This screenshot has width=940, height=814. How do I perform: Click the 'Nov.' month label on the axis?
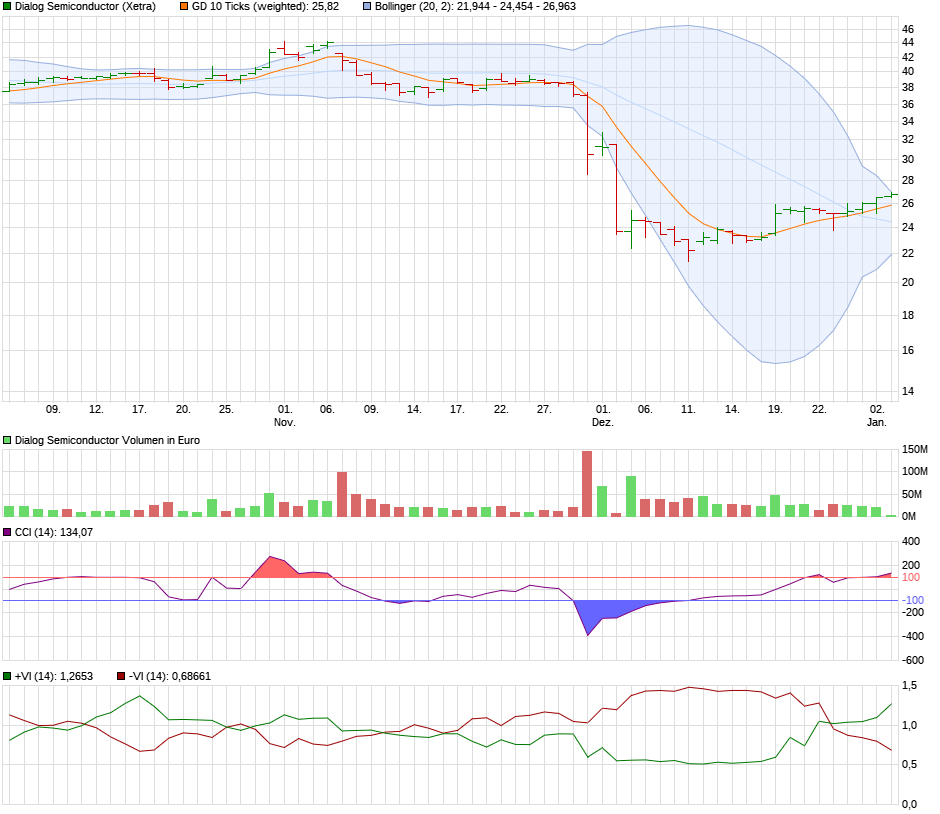click(x=285, y=423)
